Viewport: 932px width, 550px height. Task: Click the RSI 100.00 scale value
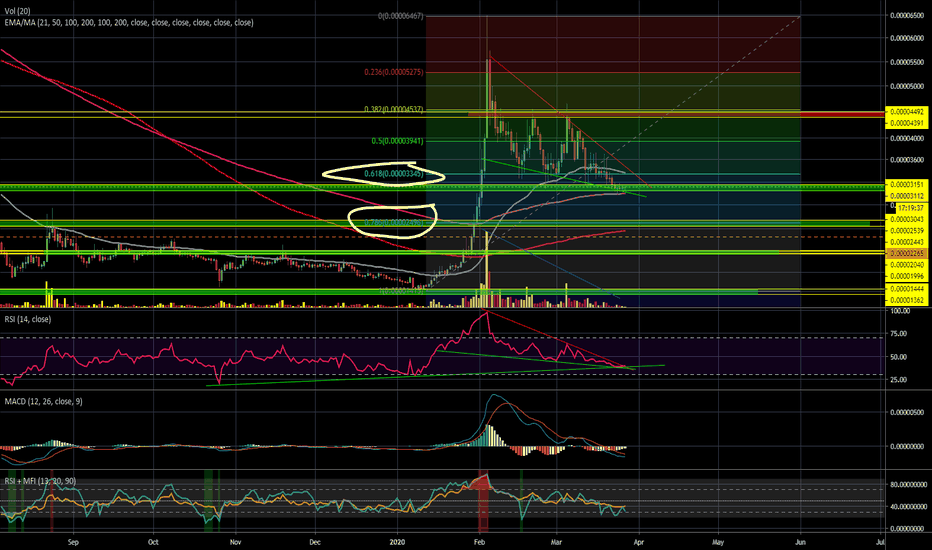pyautogui.click(x=899, y=311)
